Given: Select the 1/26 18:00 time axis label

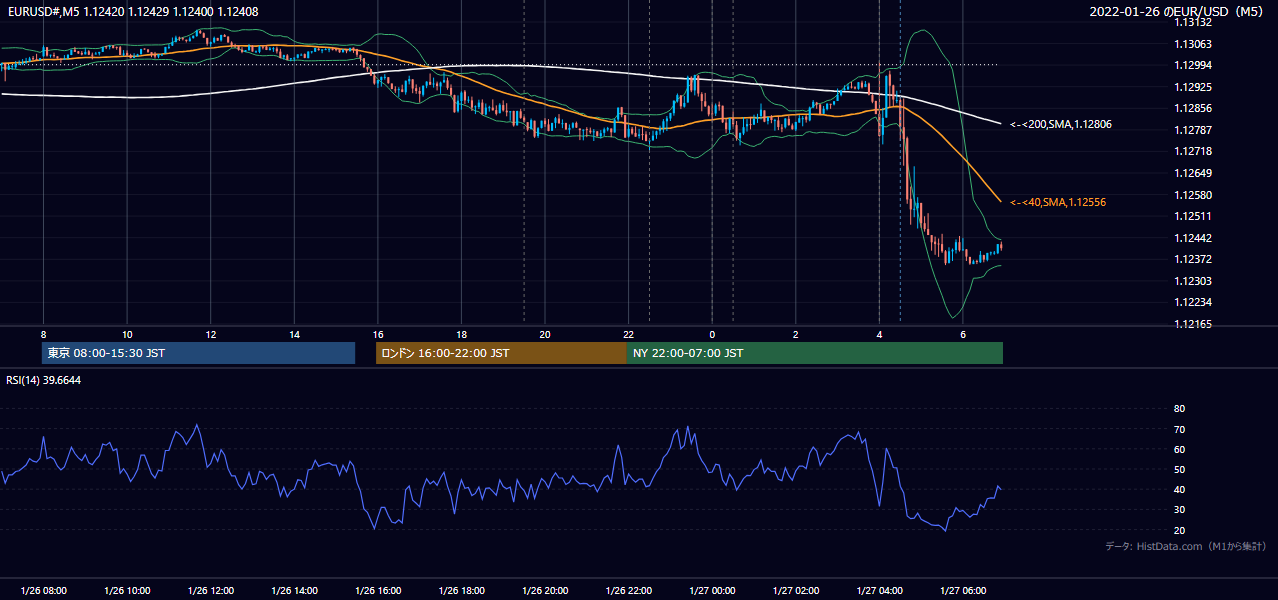Looking at the screenshot, I should pos(461,591).
